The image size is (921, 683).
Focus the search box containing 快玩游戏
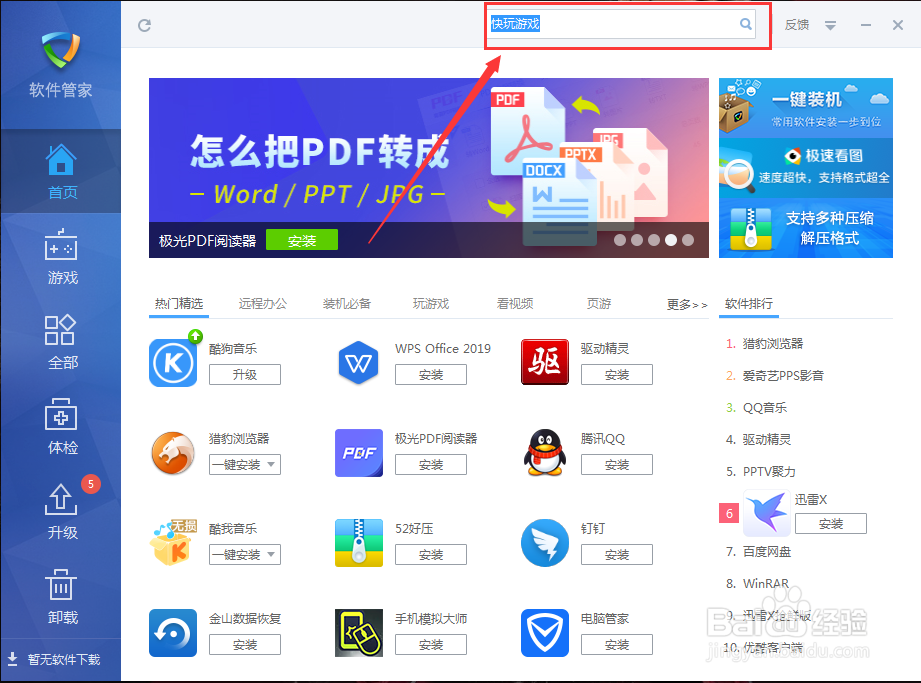pyautogui.click(x=622, y=24)
